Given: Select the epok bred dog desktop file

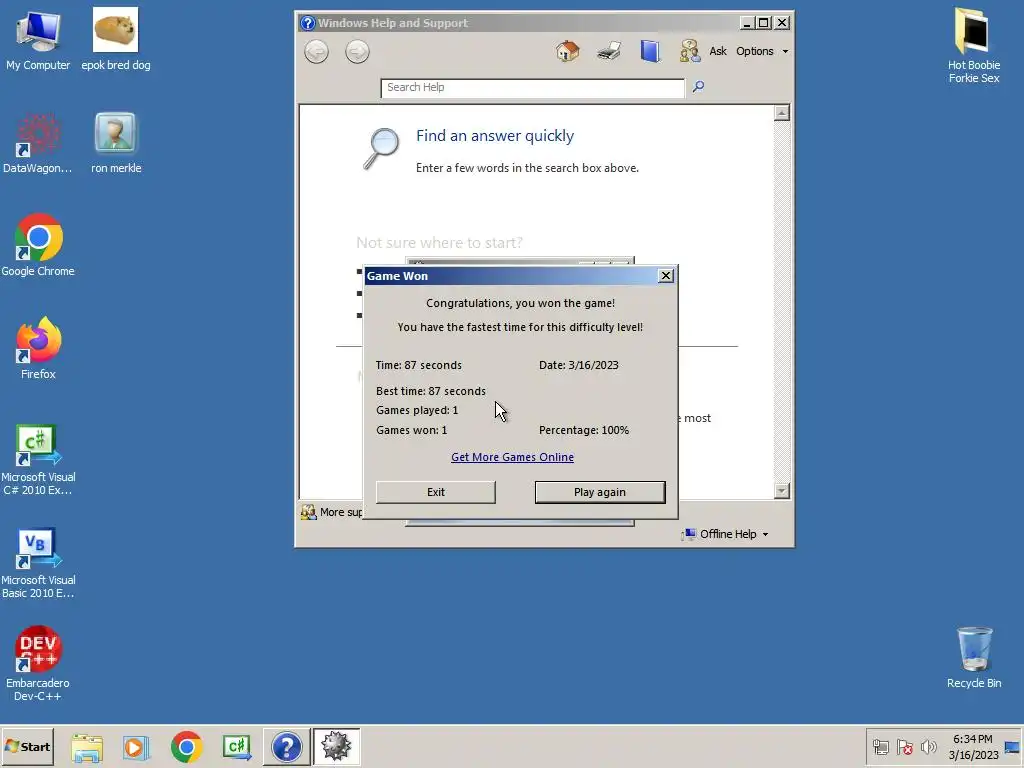Looking at the screenshot, I should 116,40.
